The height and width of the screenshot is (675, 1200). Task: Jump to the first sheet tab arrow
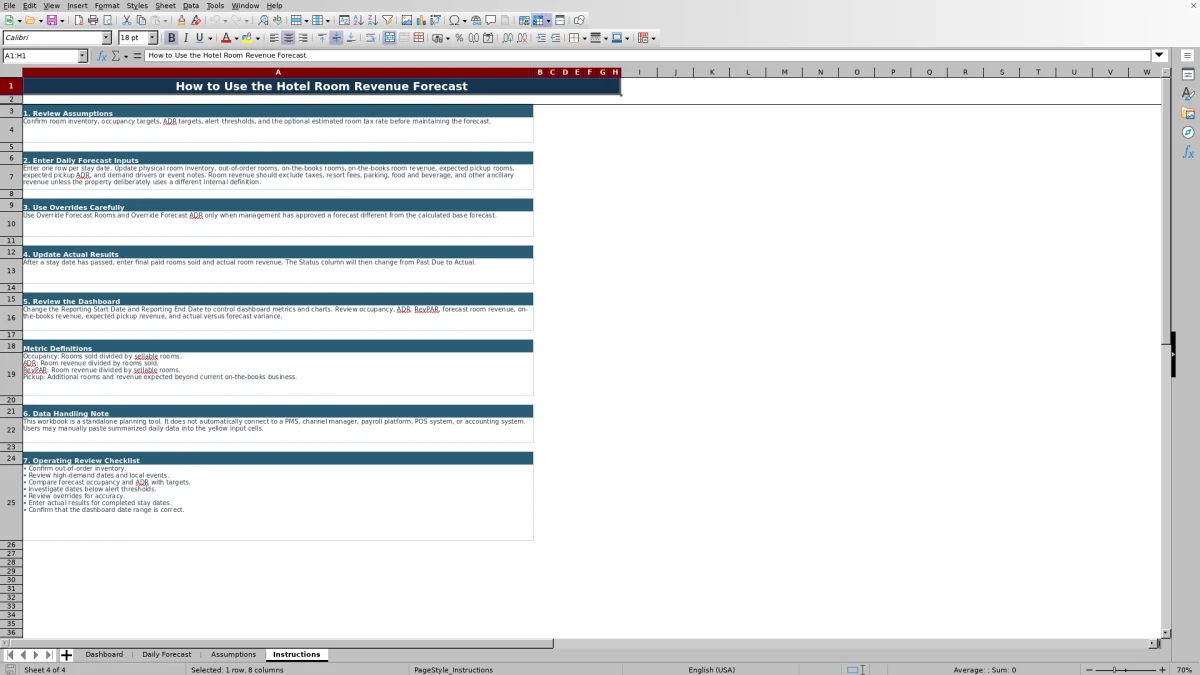tap(10, 655)
